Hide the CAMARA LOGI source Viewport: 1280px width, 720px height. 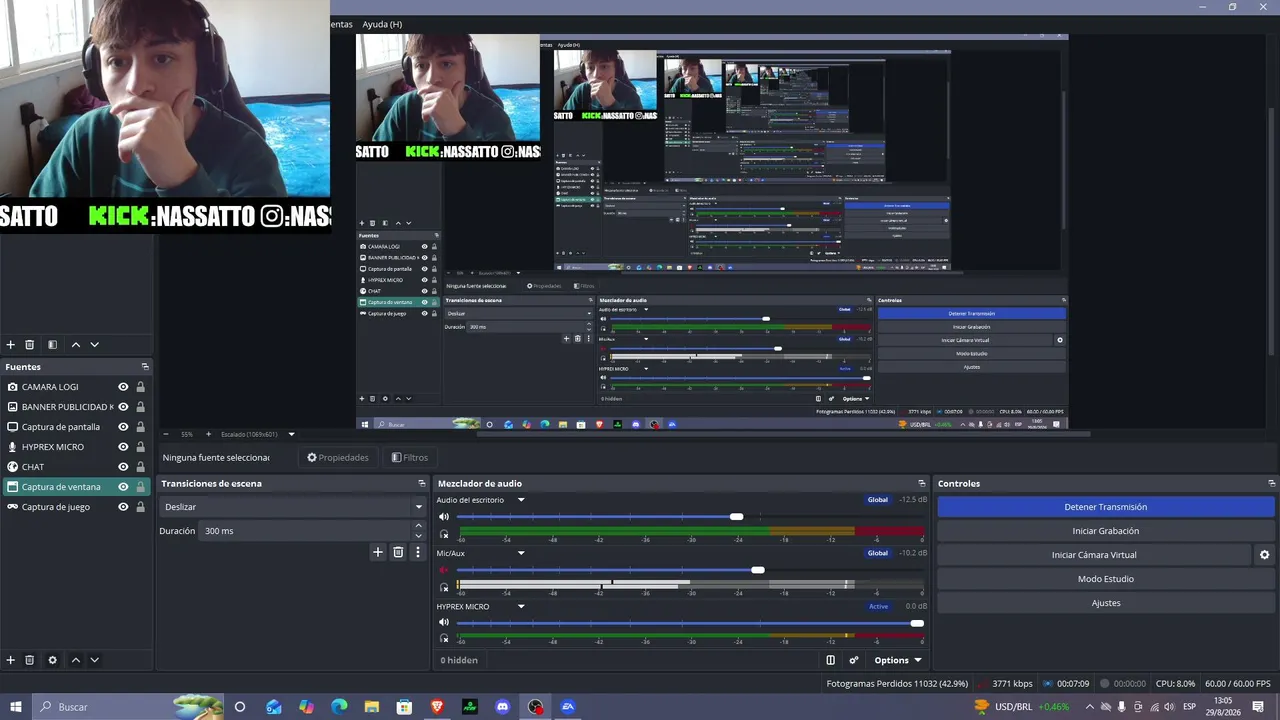[123, 387]
